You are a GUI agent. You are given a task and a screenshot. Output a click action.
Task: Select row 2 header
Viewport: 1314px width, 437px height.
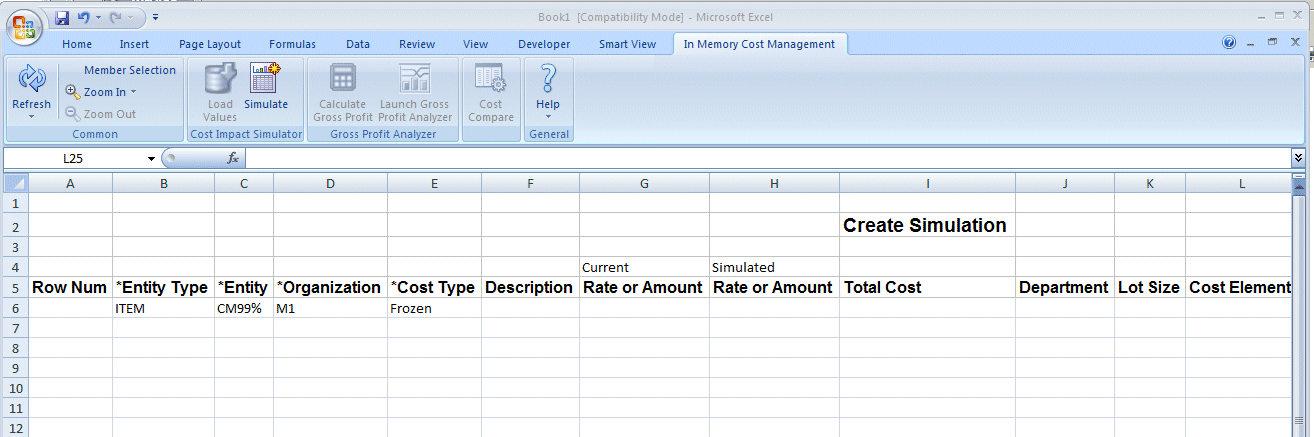coord(16,225)
